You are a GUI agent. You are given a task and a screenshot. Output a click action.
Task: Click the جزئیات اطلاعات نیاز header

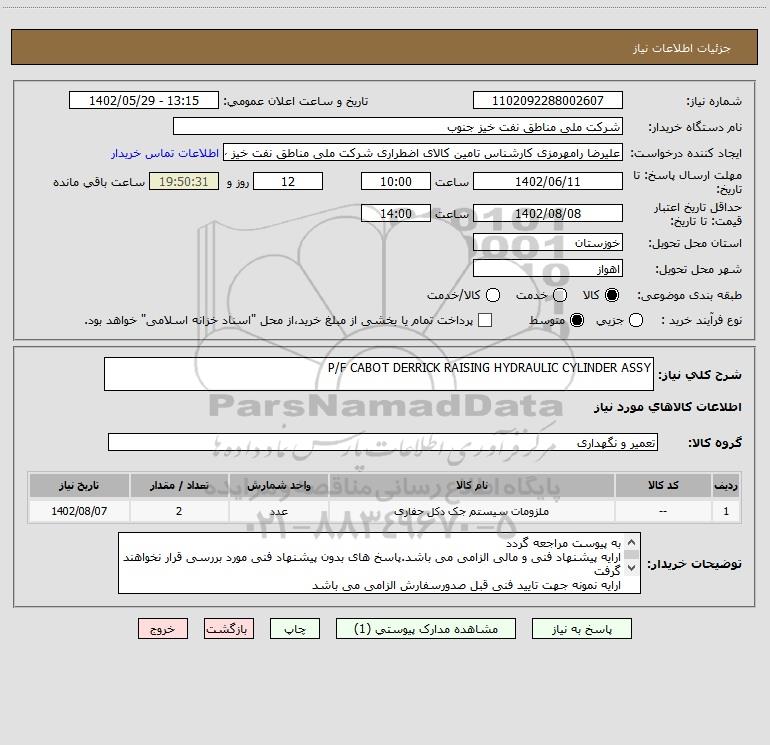(x=681, y=48)
